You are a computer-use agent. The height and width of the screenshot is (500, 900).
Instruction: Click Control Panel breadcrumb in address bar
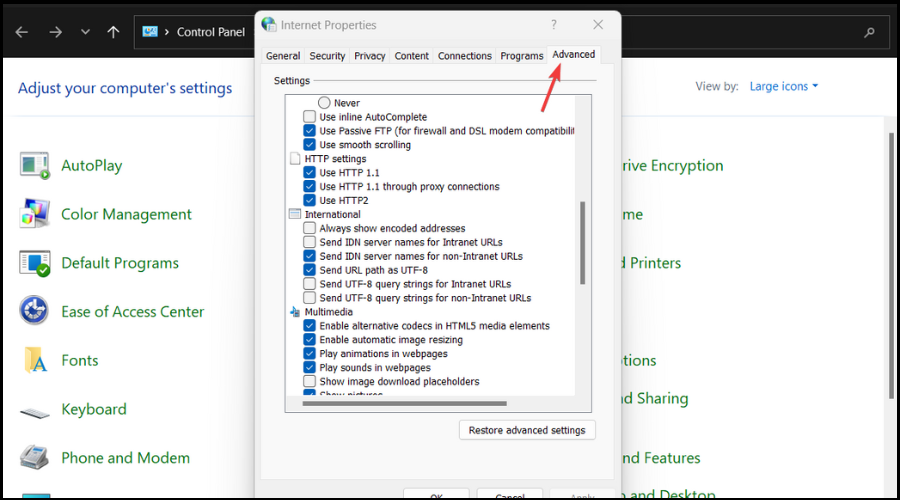[x=210, y=32]
